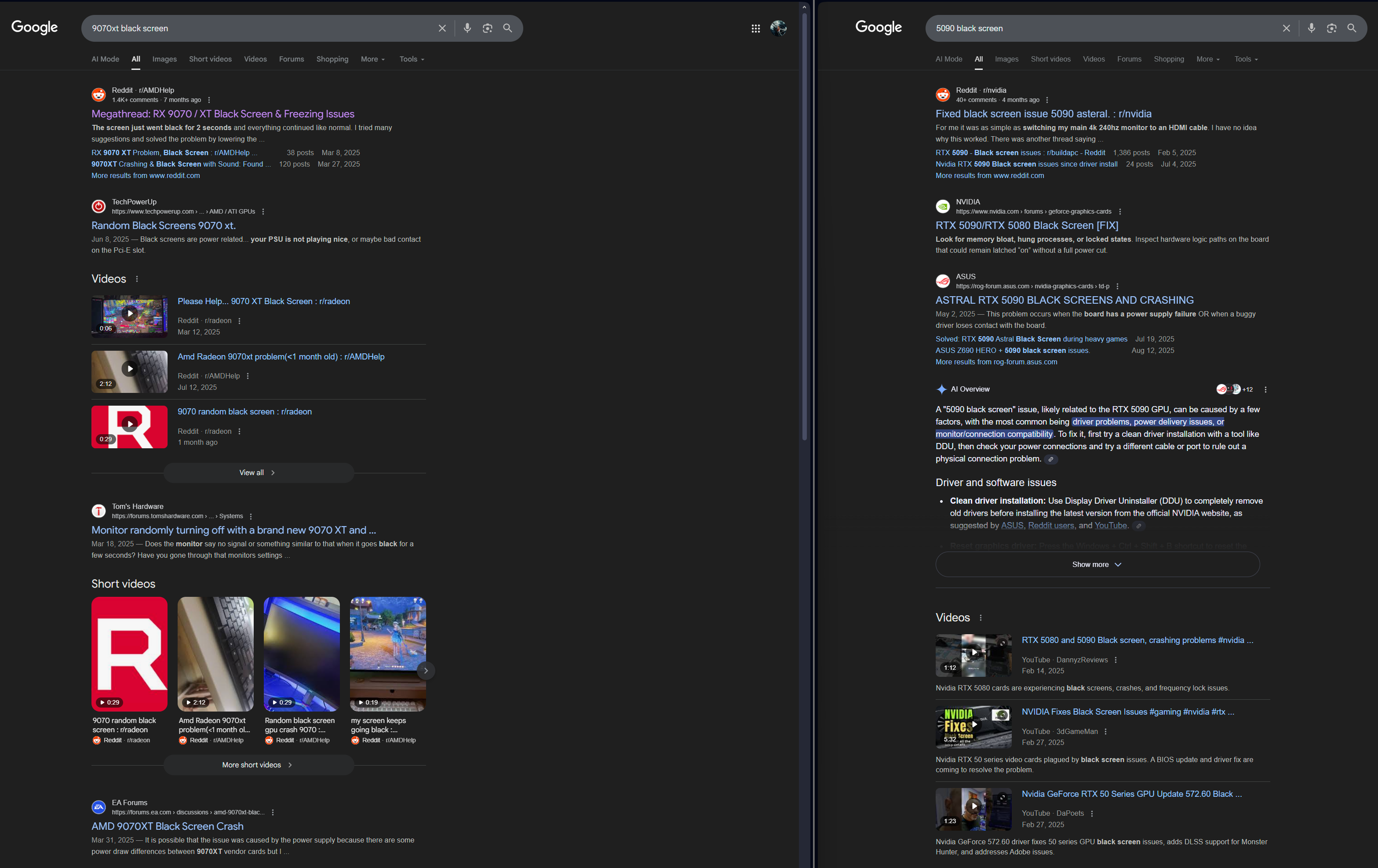
Task: Open Tools dropdown in right window
Action: tap(1245, 59)
